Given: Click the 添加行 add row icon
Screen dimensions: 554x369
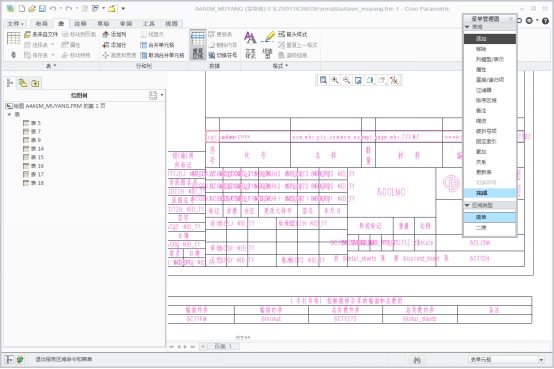Looking at the screenshot, I should 114,45.
